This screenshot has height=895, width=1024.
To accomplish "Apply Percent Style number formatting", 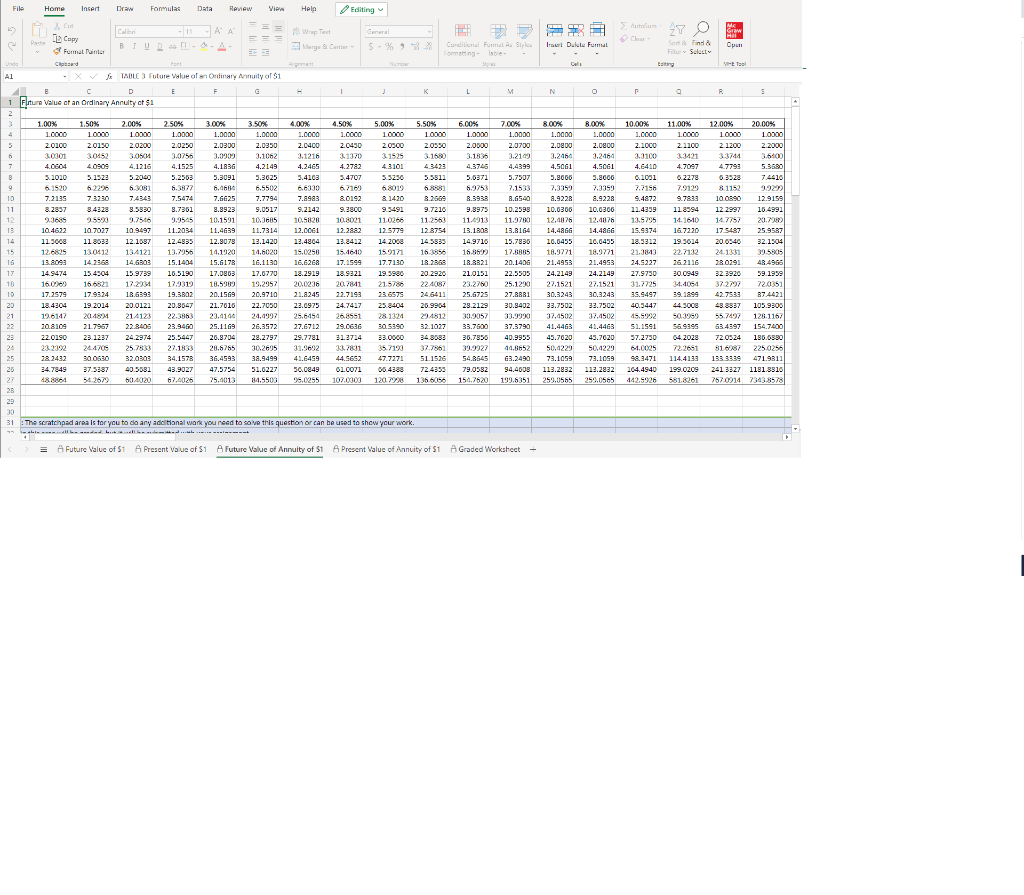I will 389,45.
